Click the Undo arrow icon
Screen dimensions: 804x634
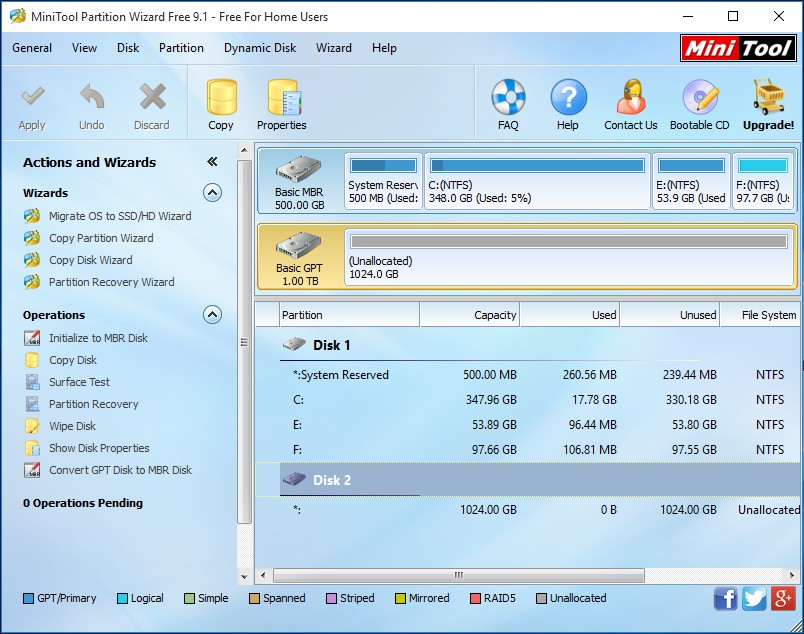[91, 98]
